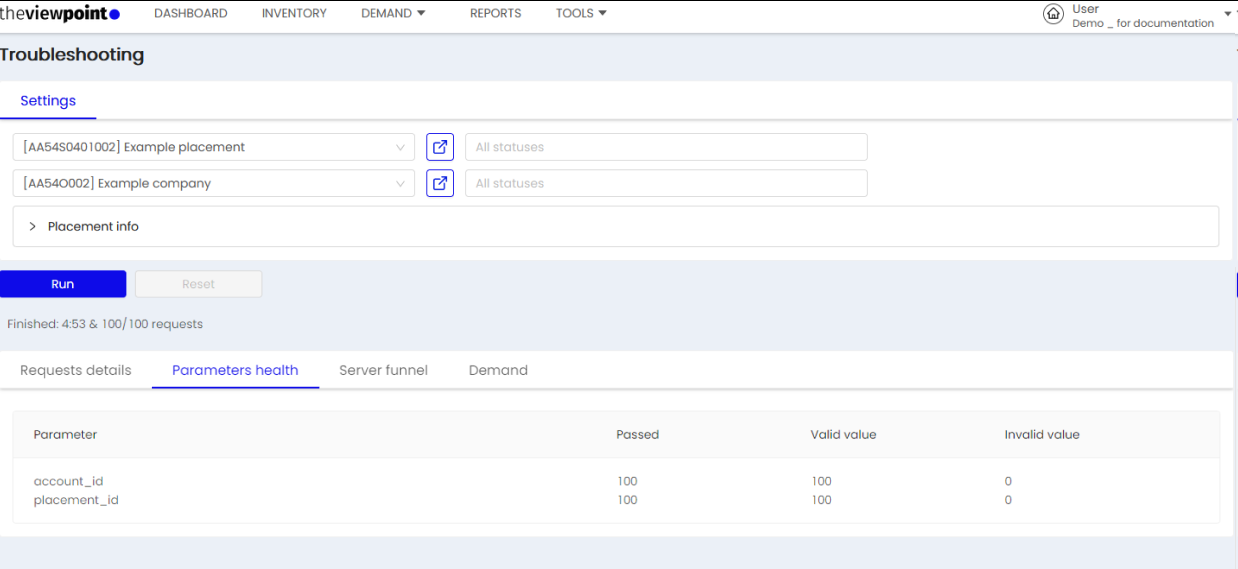1238x569 pixels.
Task: Click placement All statuses field
Action: click(666, 147)
